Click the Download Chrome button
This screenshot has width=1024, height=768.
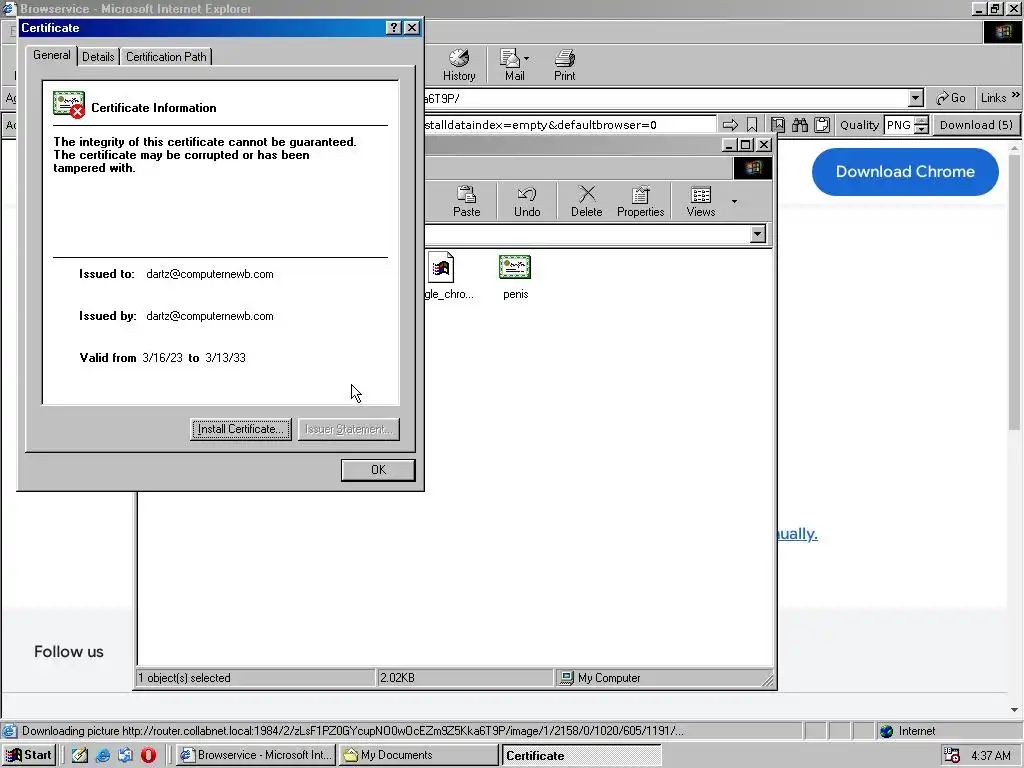pyautogui.click(x=905, y=172)
